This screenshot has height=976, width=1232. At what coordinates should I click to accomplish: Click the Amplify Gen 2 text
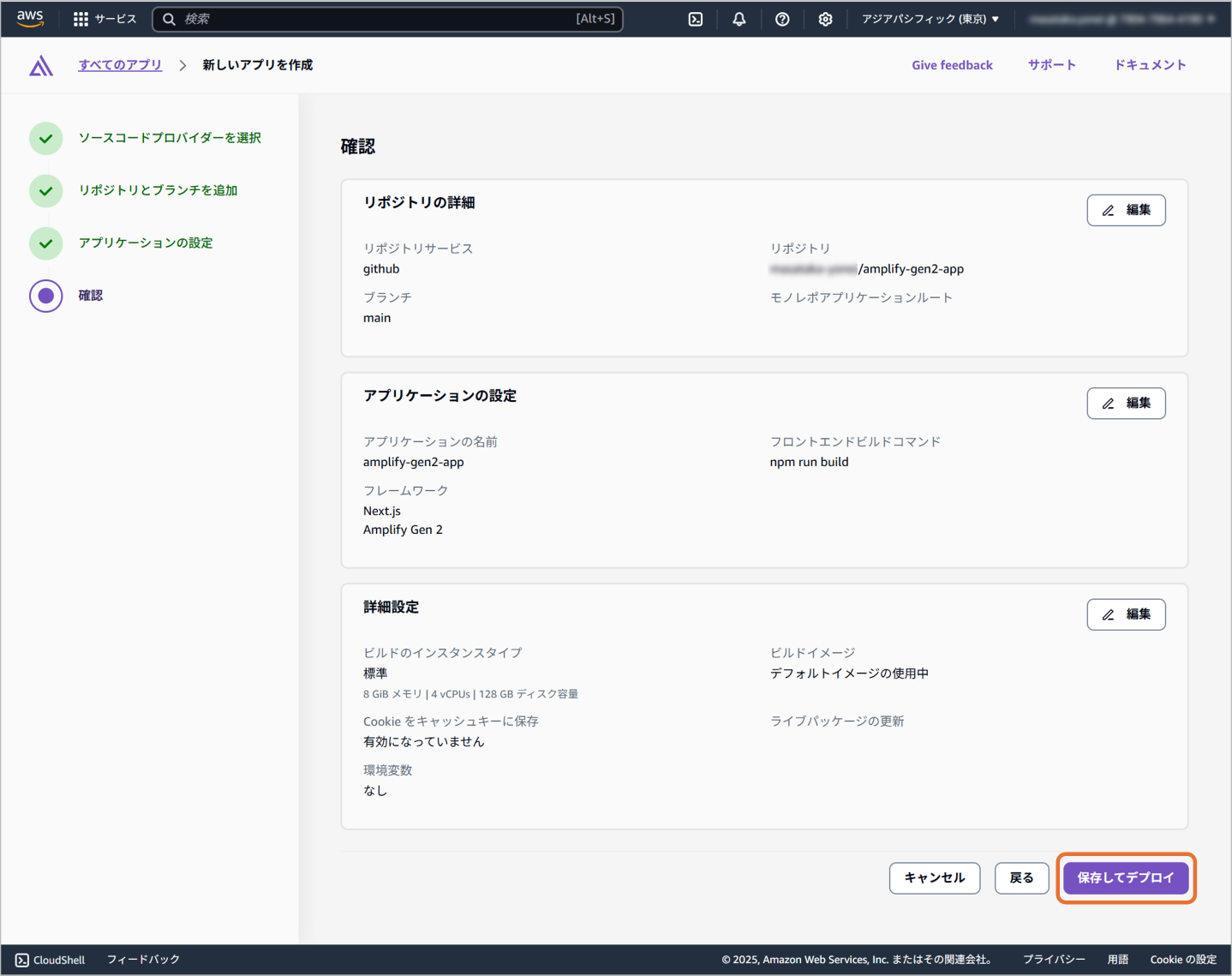(403, 530)
